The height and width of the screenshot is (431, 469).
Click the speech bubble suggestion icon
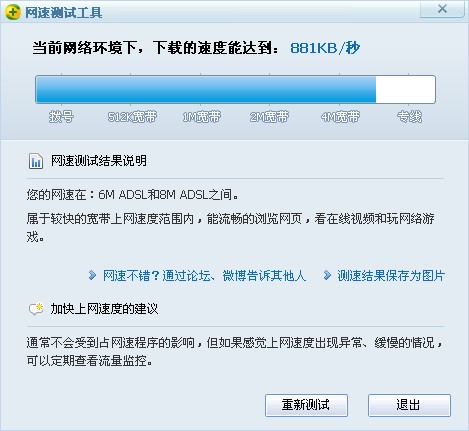36,309
